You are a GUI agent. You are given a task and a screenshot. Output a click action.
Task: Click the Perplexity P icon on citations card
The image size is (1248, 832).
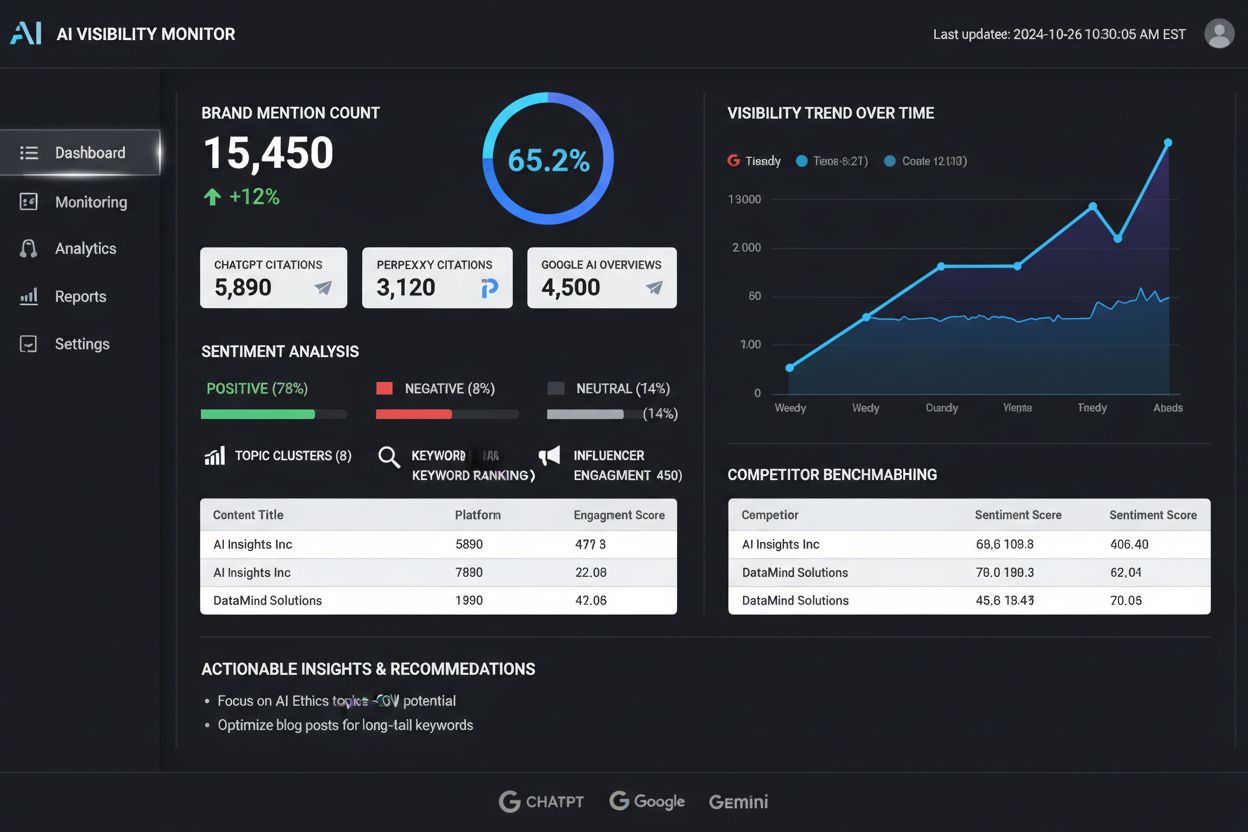[x=487, y=287]
